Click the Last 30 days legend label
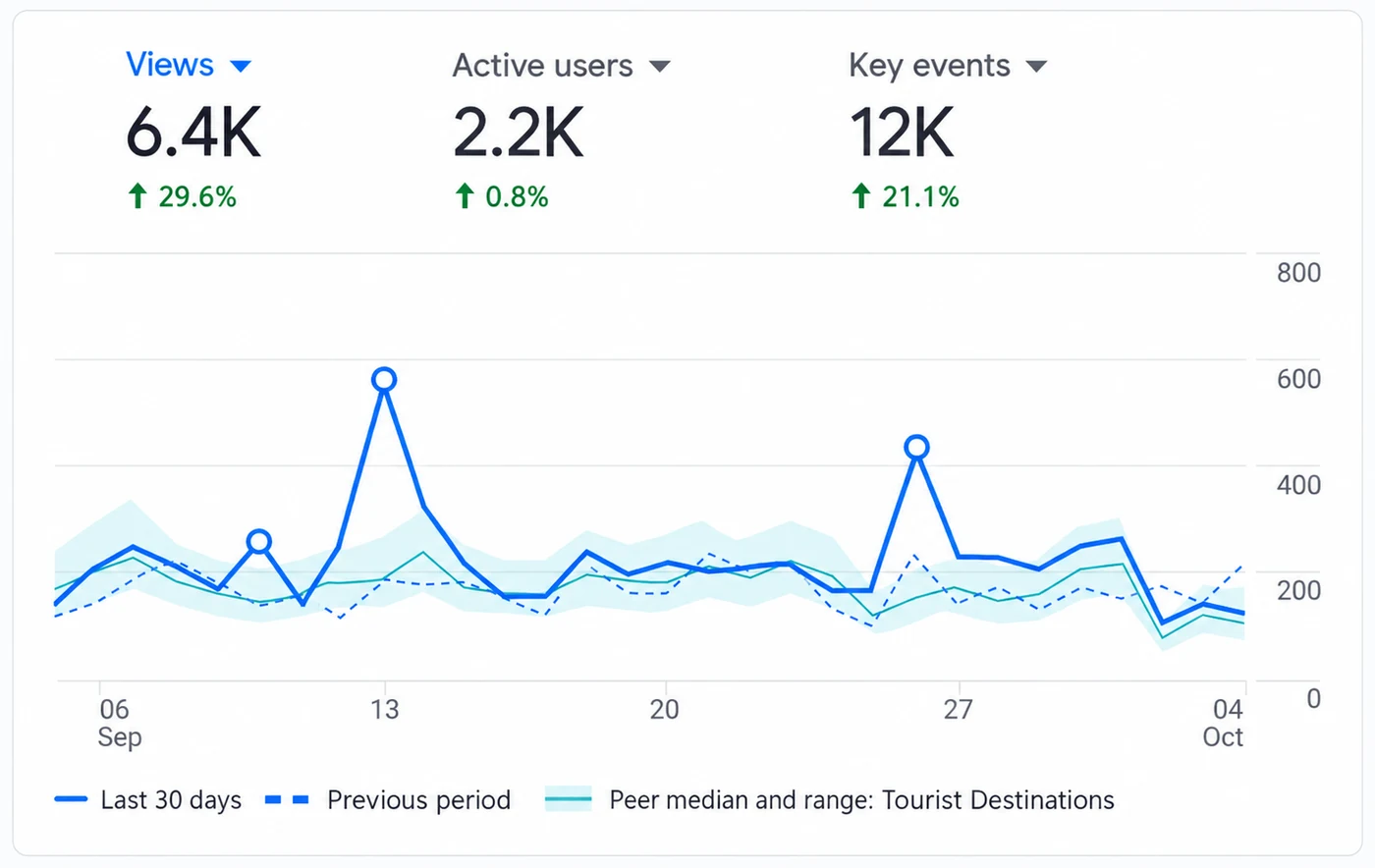Image resolution: width=1375 pixels, height=868 pixels. pyautogui.click(x=171, y=800)
